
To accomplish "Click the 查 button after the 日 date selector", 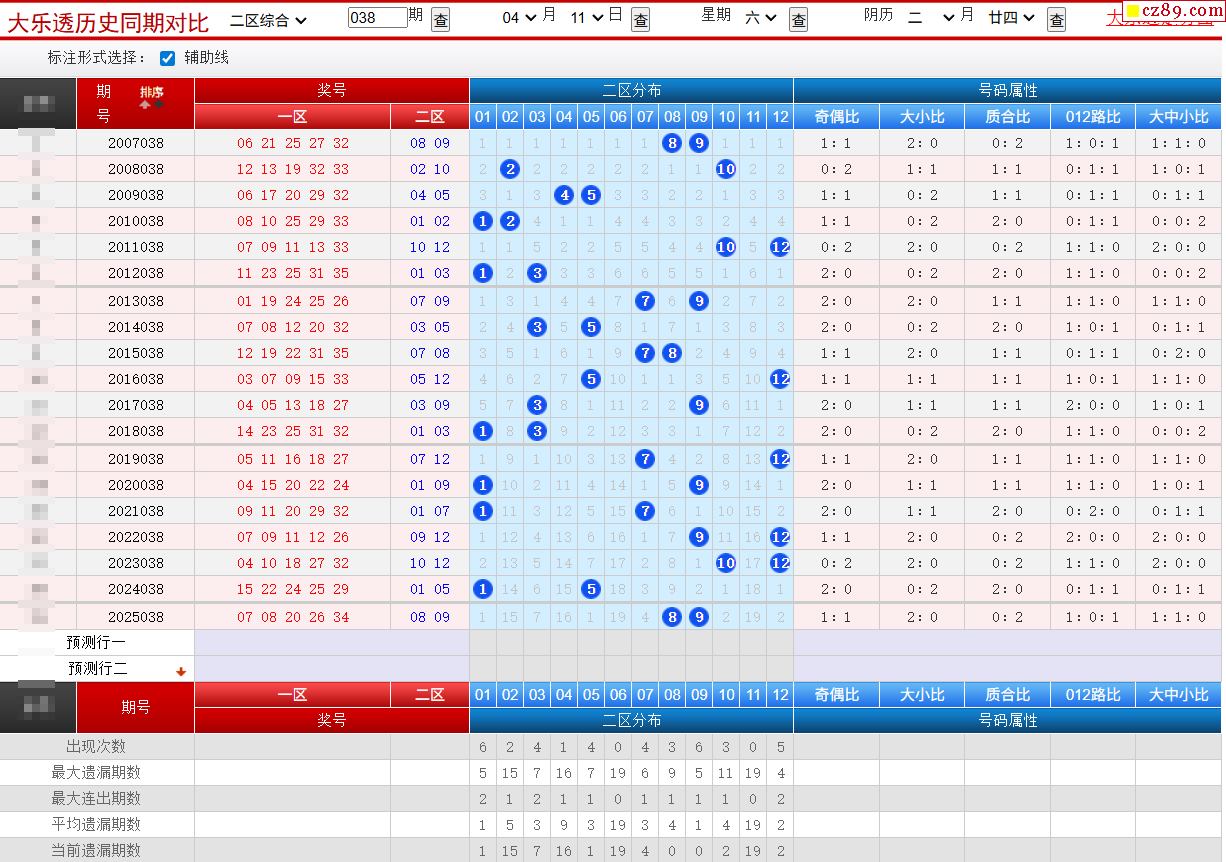I will pyautogui.click(x=641, y=19).
